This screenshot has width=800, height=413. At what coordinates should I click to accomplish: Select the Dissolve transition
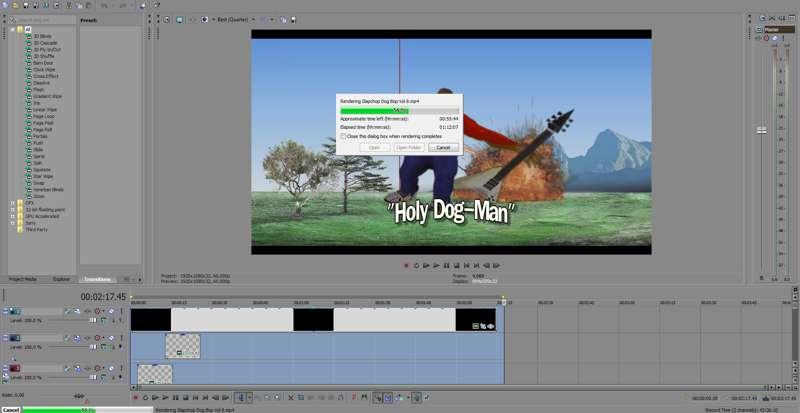coord(41,83)
